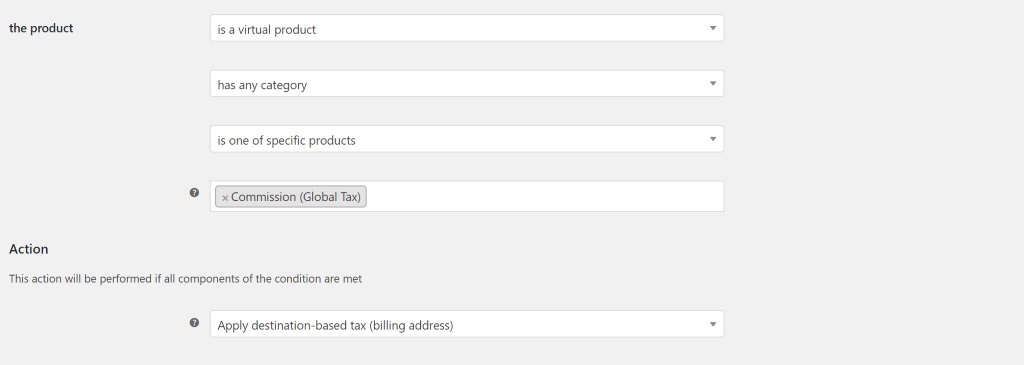Image resolution: width=1024 pixels, height=365 pixels.
Task: Click the arrow of the specific products select
Action: pyautogui.click(x=712, y=139)
